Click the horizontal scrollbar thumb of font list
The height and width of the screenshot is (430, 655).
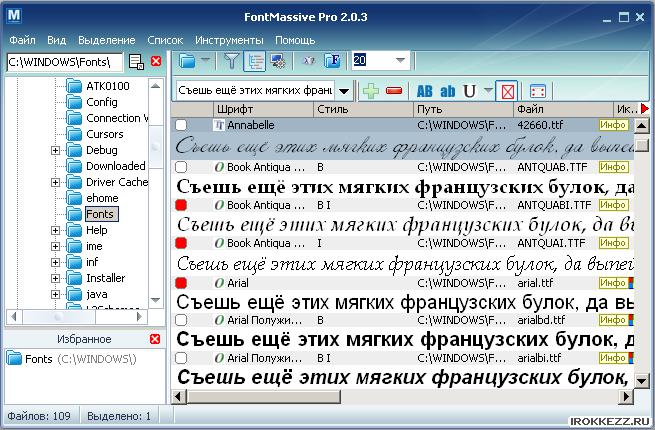[x=264, y=396]
